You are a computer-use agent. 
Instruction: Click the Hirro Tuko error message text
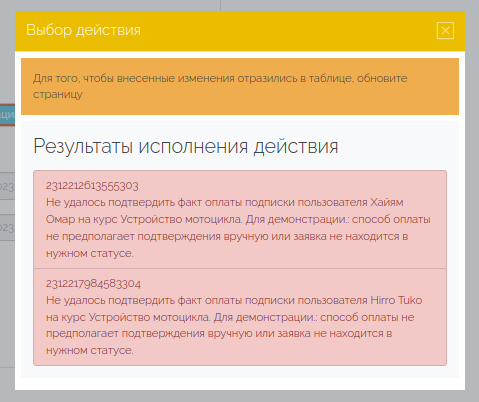234,325
